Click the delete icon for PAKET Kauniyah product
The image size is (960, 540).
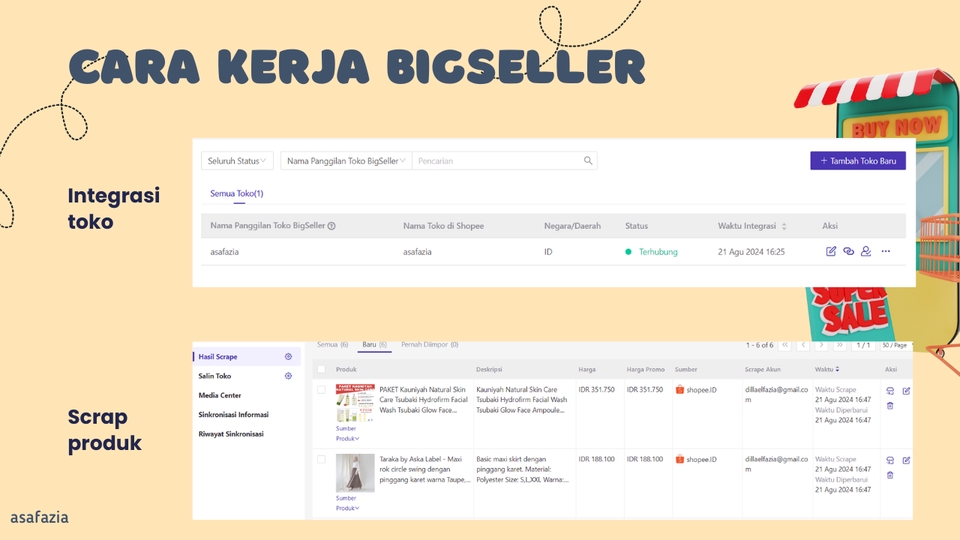[890, 405]
